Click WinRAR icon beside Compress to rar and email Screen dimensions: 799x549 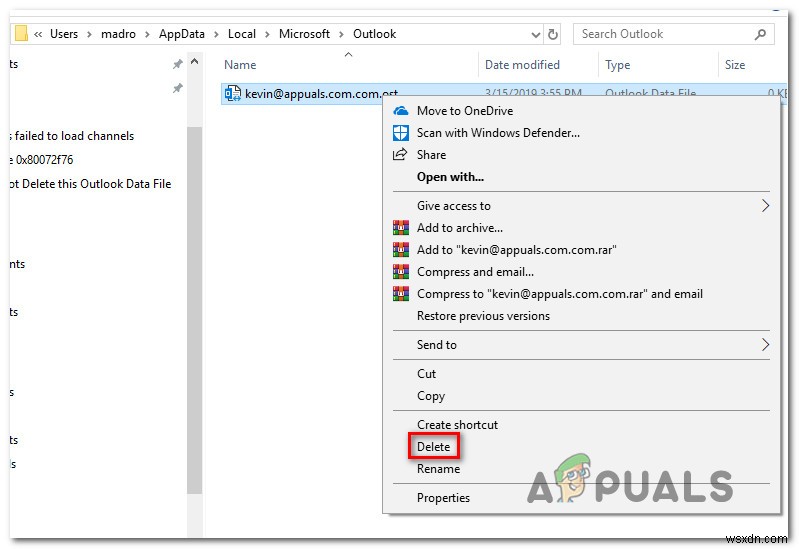[x=401, y=293]
